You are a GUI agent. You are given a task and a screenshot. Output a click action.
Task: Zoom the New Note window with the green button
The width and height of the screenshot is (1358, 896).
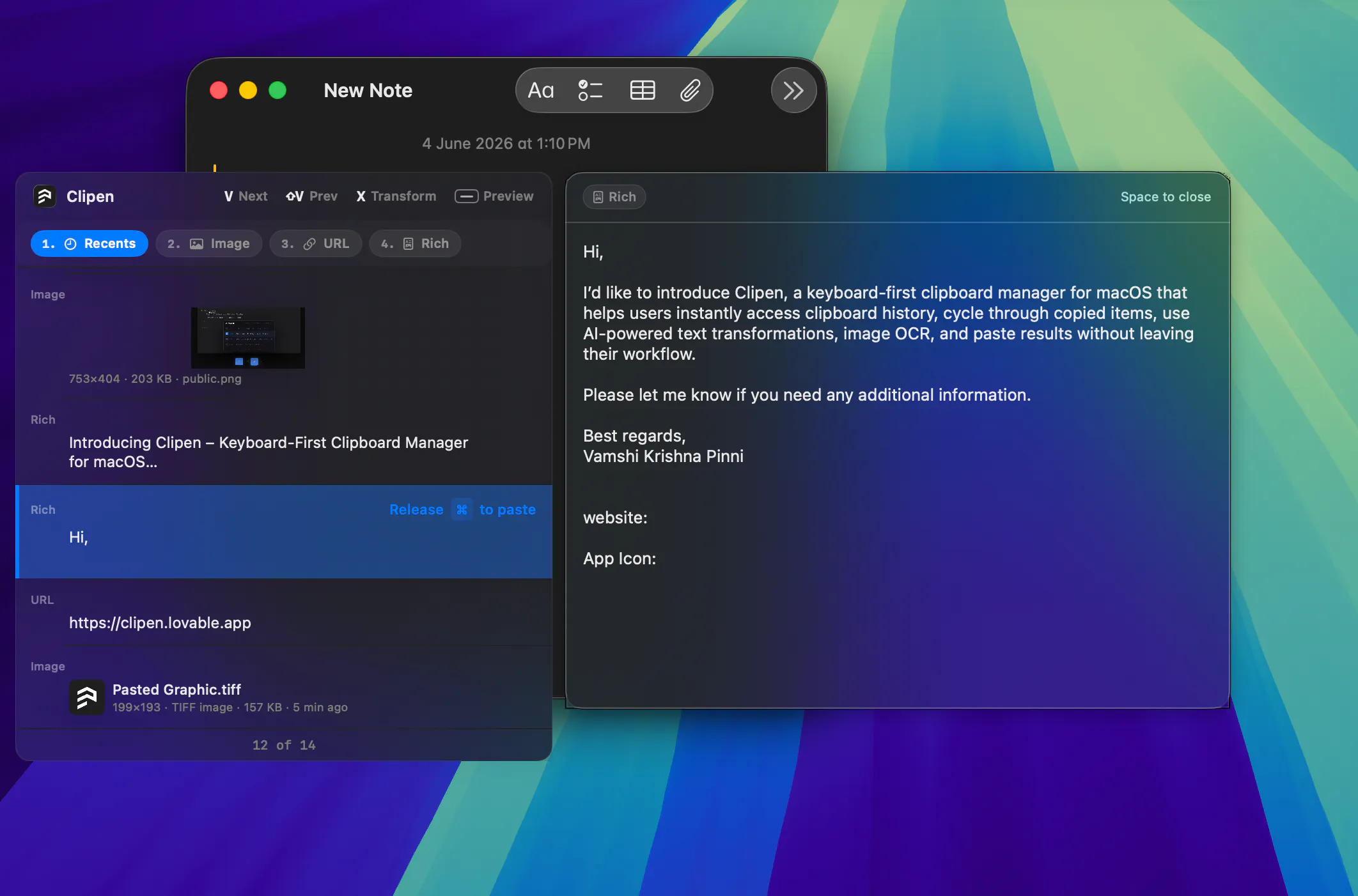(277, 90)
